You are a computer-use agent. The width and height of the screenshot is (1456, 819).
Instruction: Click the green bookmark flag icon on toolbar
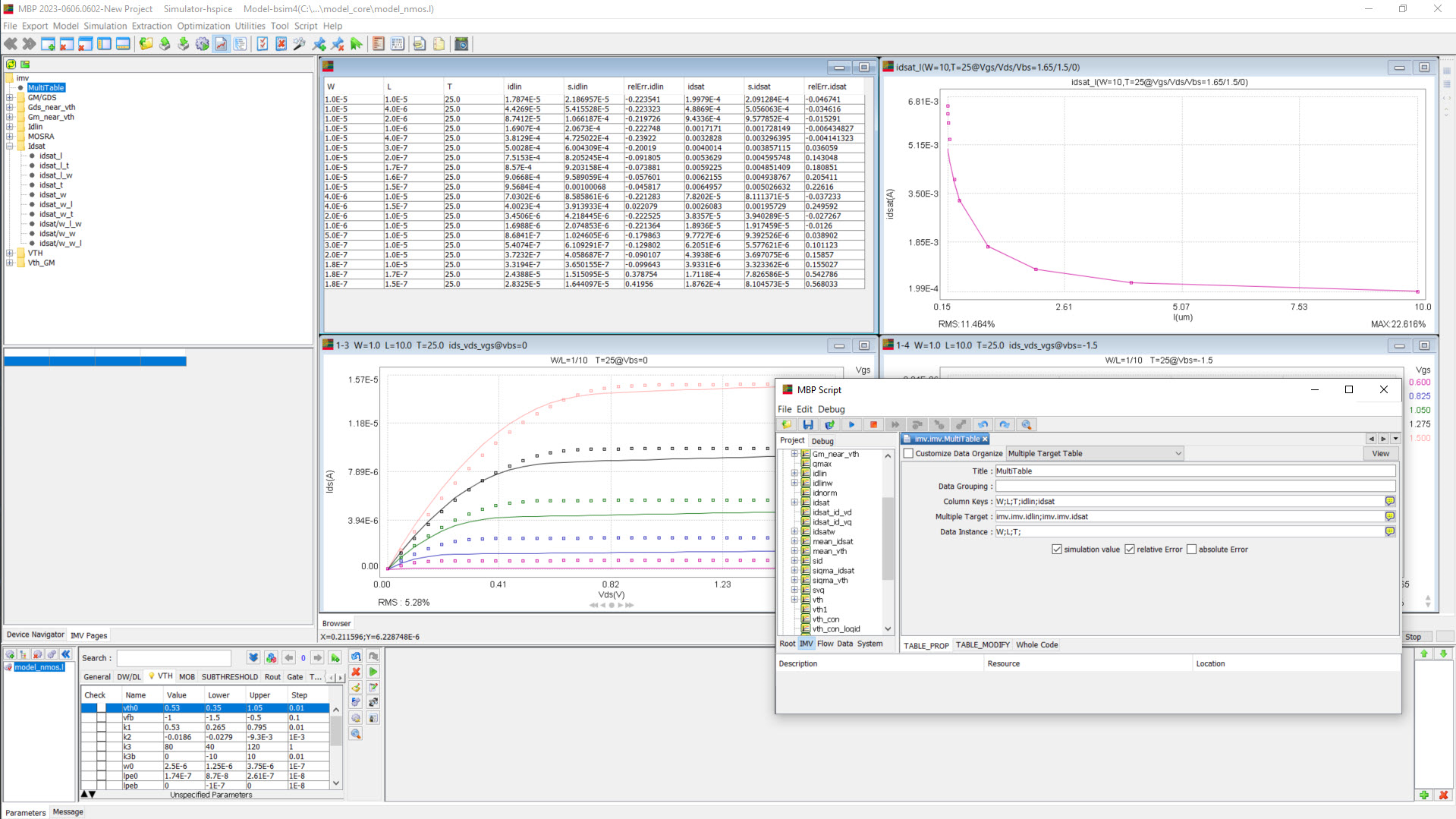pos(357,43)
